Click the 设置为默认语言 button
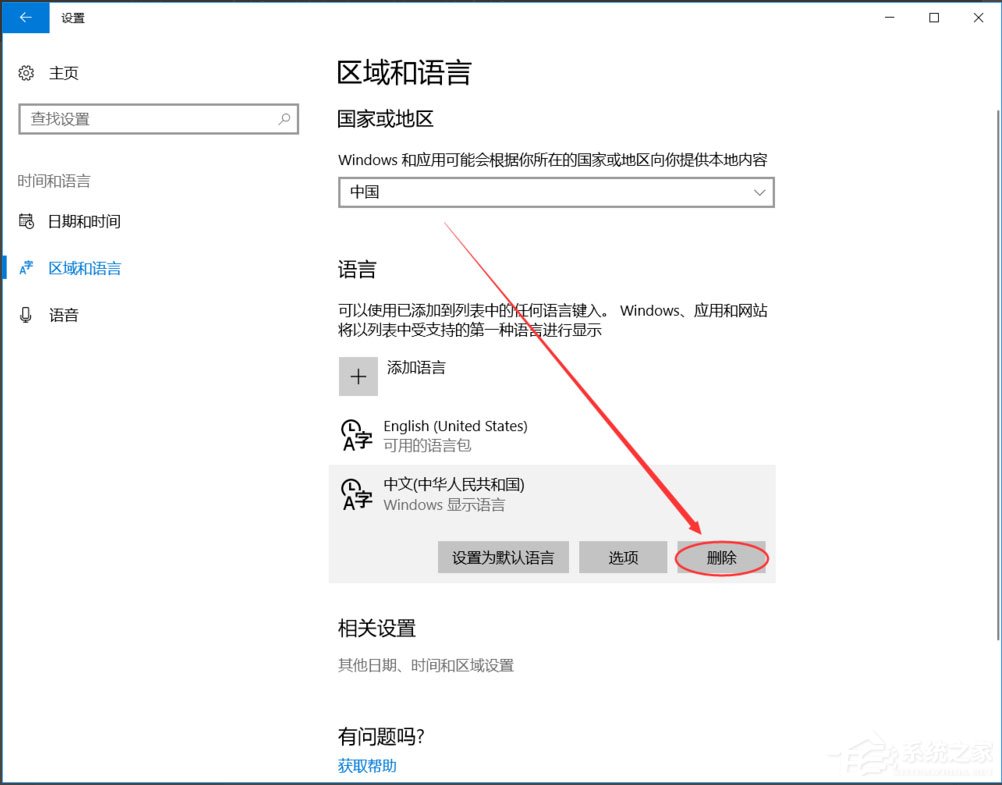Screen dimensions: 1002x785 click(x=502, y=557)
